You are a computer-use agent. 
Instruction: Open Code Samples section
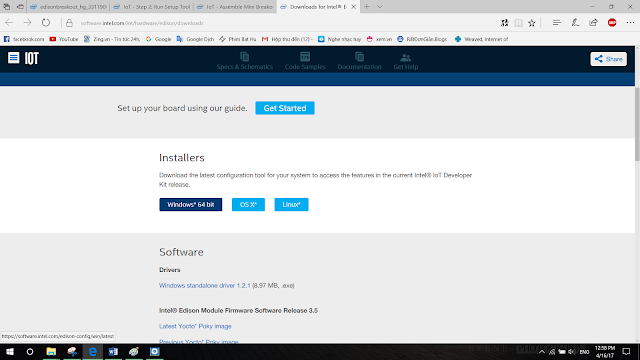305,61
